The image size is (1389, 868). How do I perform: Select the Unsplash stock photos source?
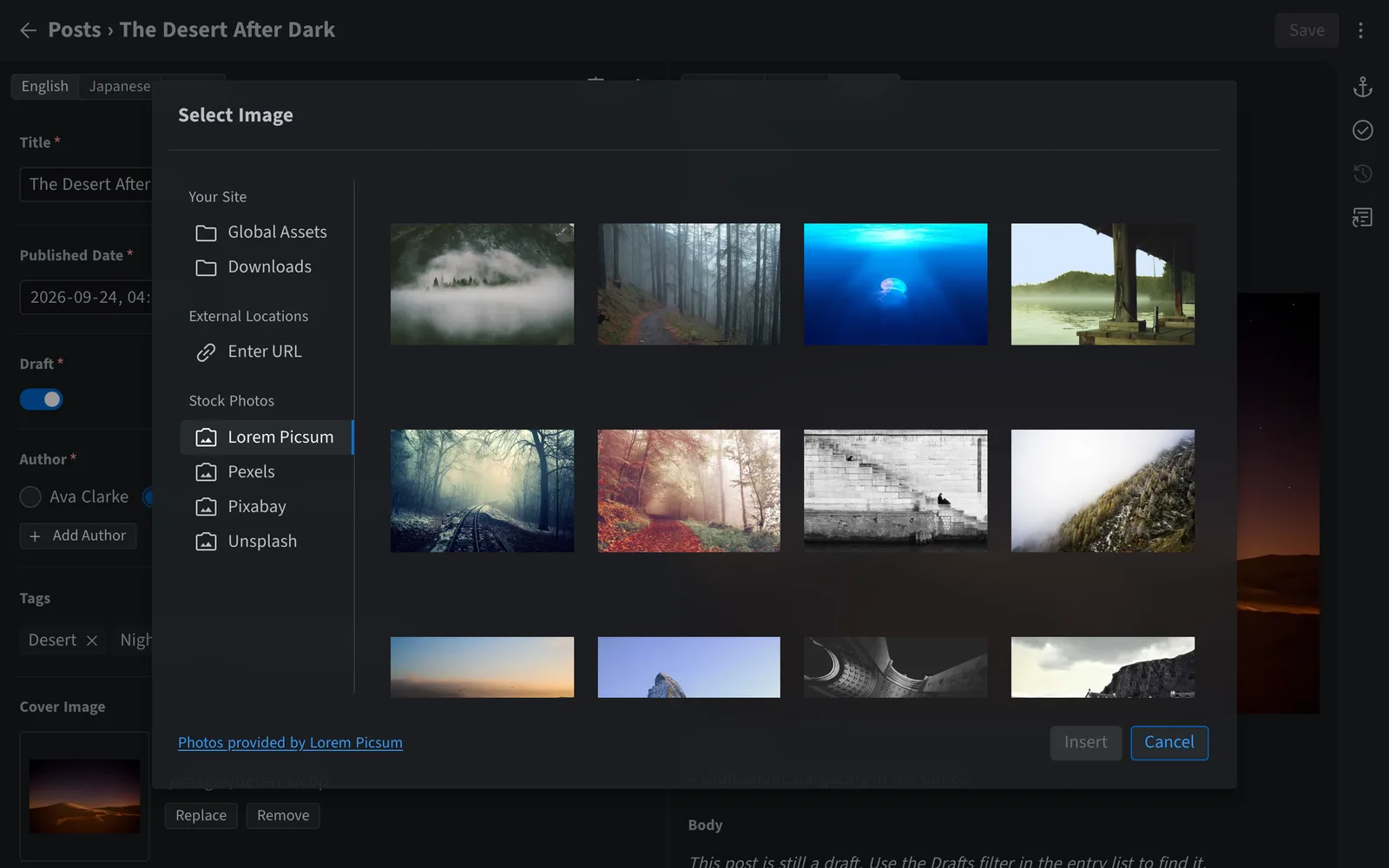(266, 541)
